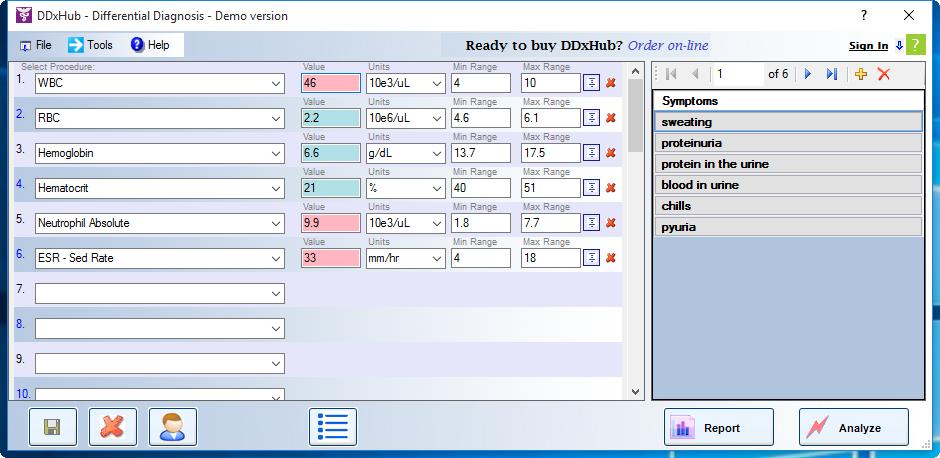The width and height of the screenshot is (940, 458).
Task: Select the sweating symptom
Action: 788,122
